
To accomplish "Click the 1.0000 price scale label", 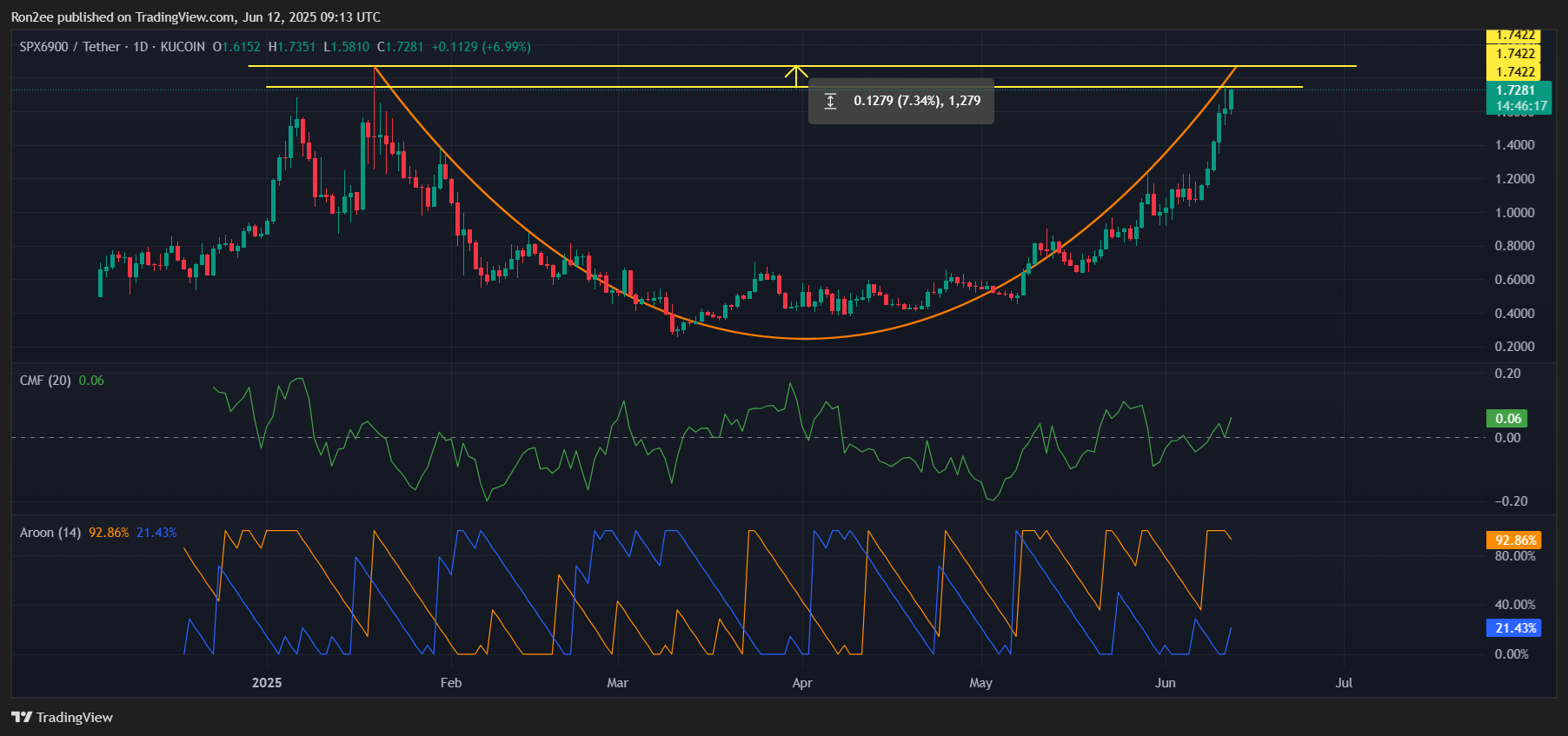I will [x=1514, y=213].
